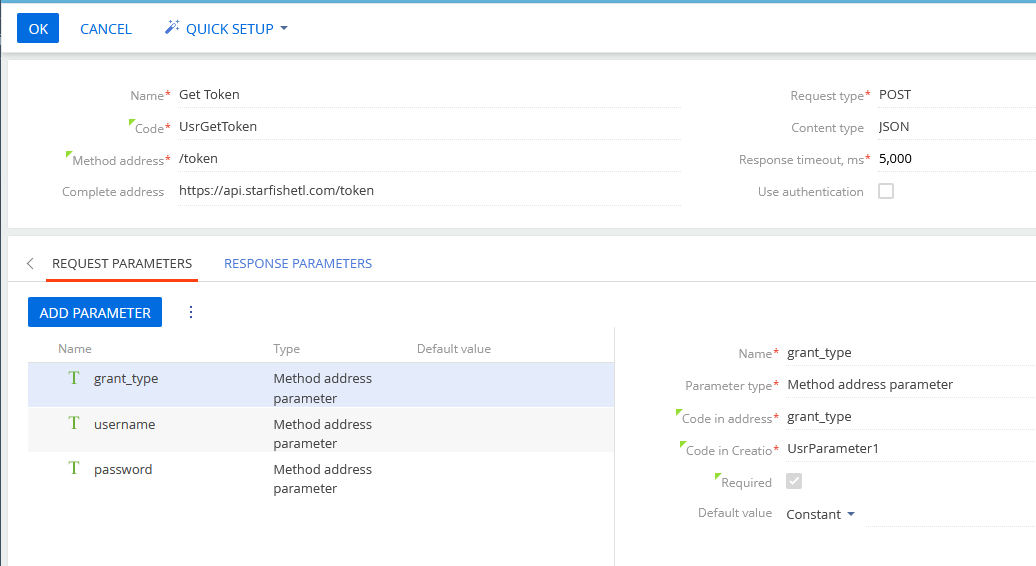Toggle the Use authentication checkbox

click(886, 192)
